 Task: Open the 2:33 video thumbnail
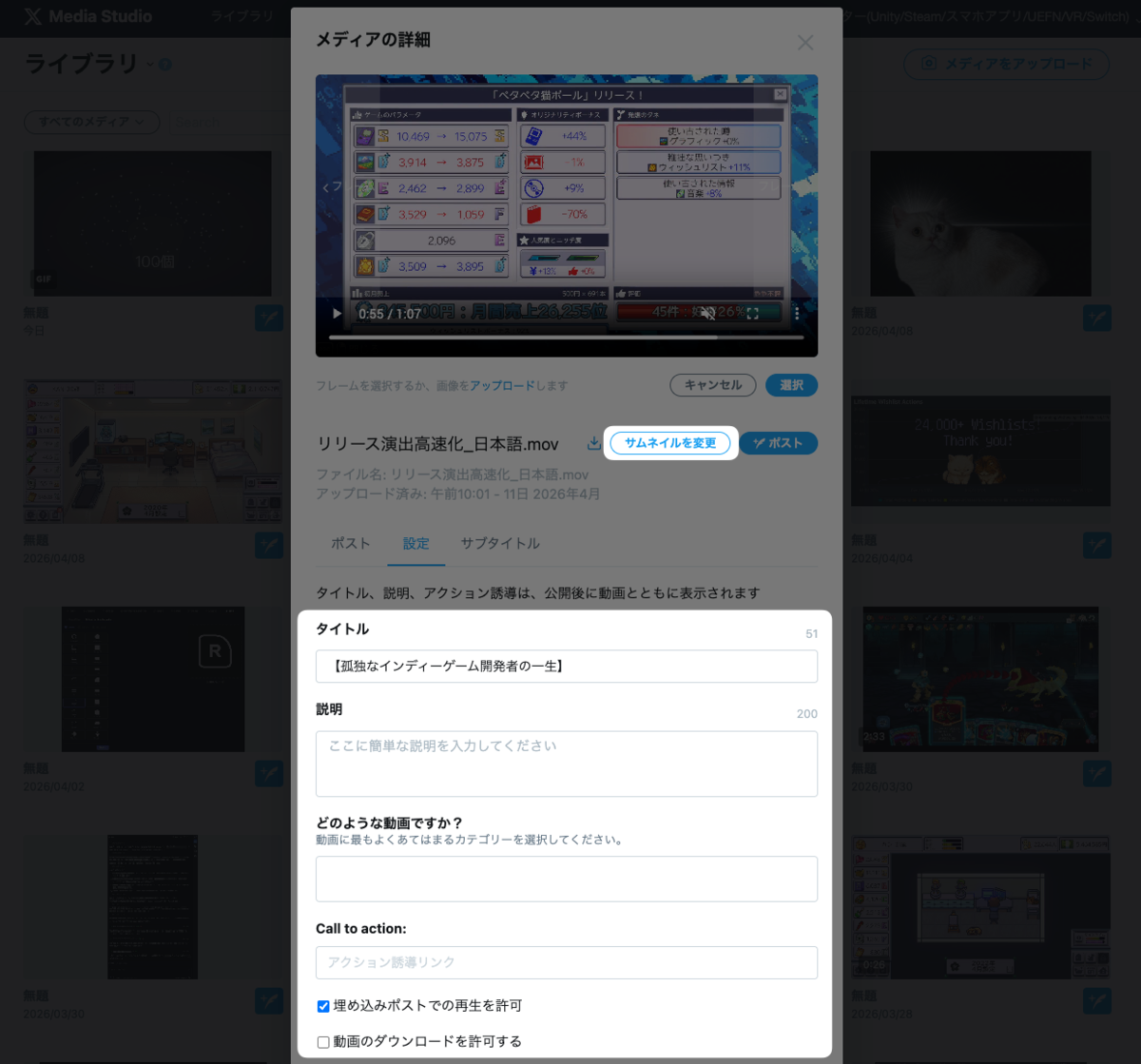[x=980, y=679]
